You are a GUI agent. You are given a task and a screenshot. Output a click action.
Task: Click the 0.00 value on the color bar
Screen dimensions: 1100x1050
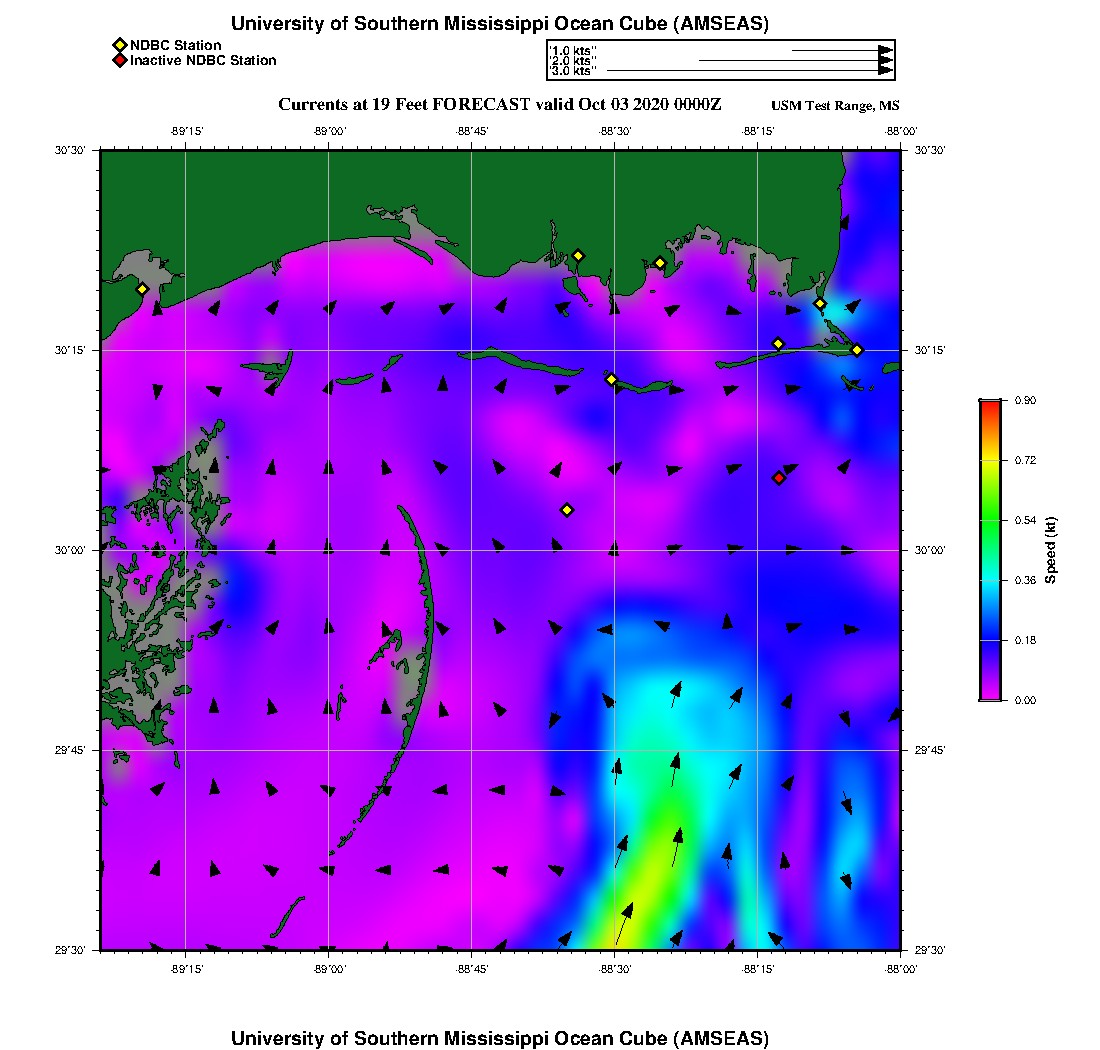point(1025,700)
